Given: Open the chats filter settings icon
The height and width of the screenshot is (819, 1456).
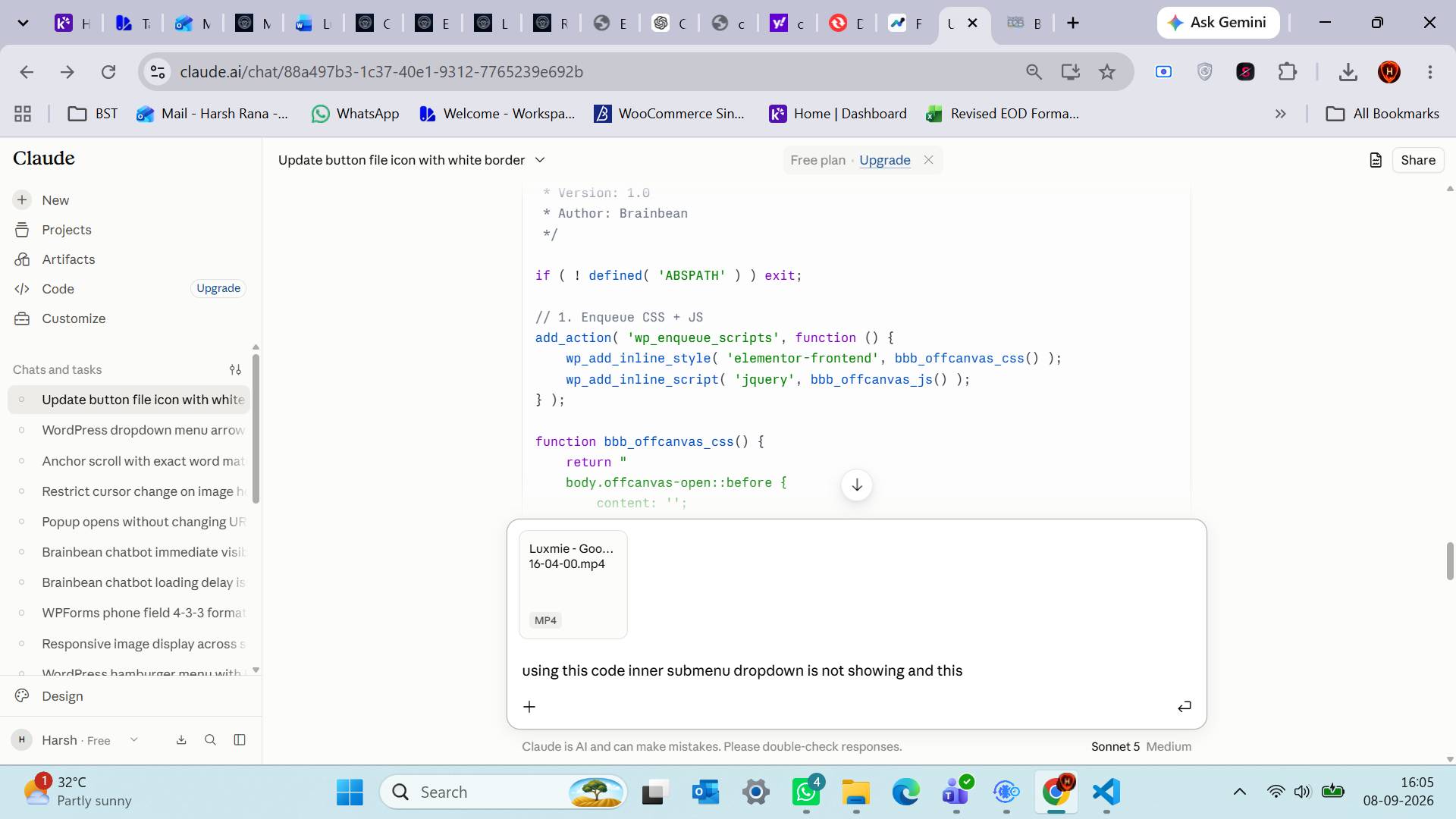Looking at the screenshot, I should [x=235, y=370].
